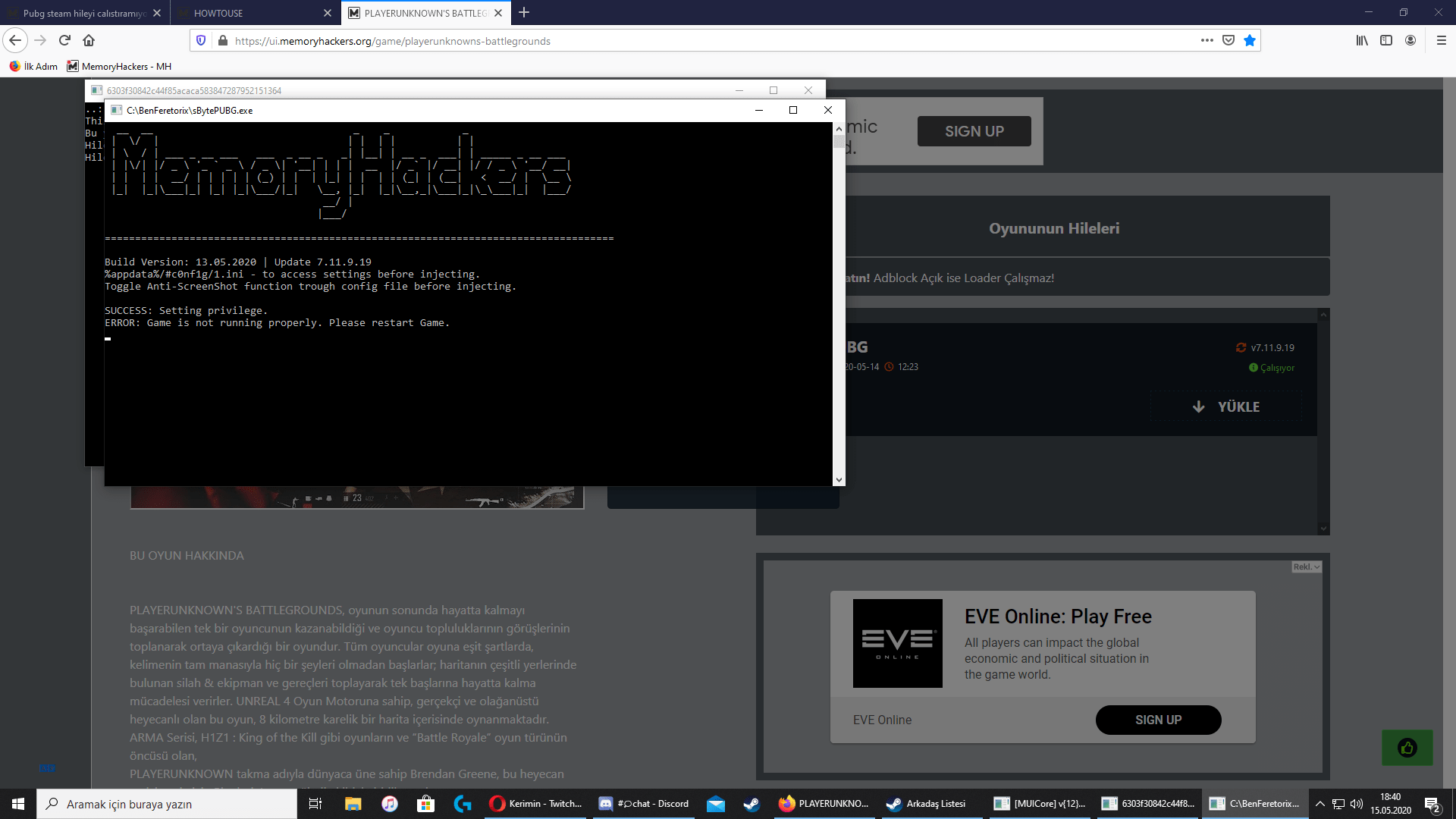This screenshot has width=1456, height=819.
Task: Click the taskbar search box 'Aramak için buraya yazın'
Action: click(167, 804)
